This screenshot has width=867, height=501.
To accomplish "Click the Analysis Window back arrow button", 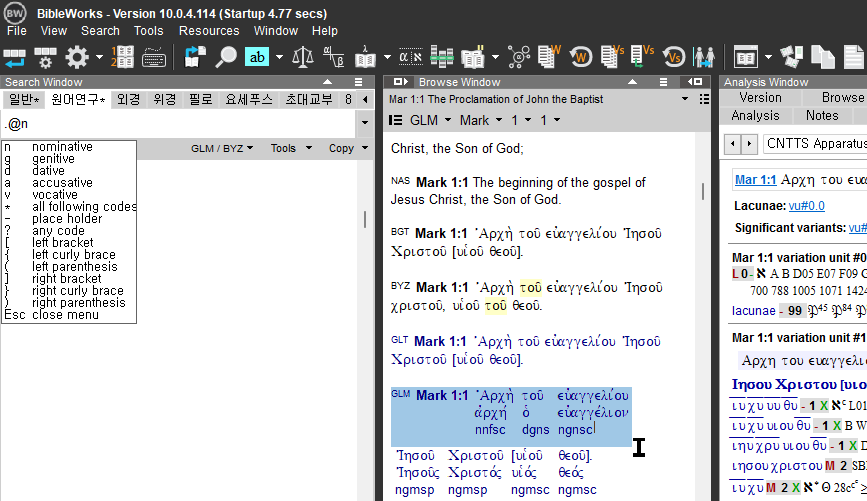I will (x=733, y=144).
